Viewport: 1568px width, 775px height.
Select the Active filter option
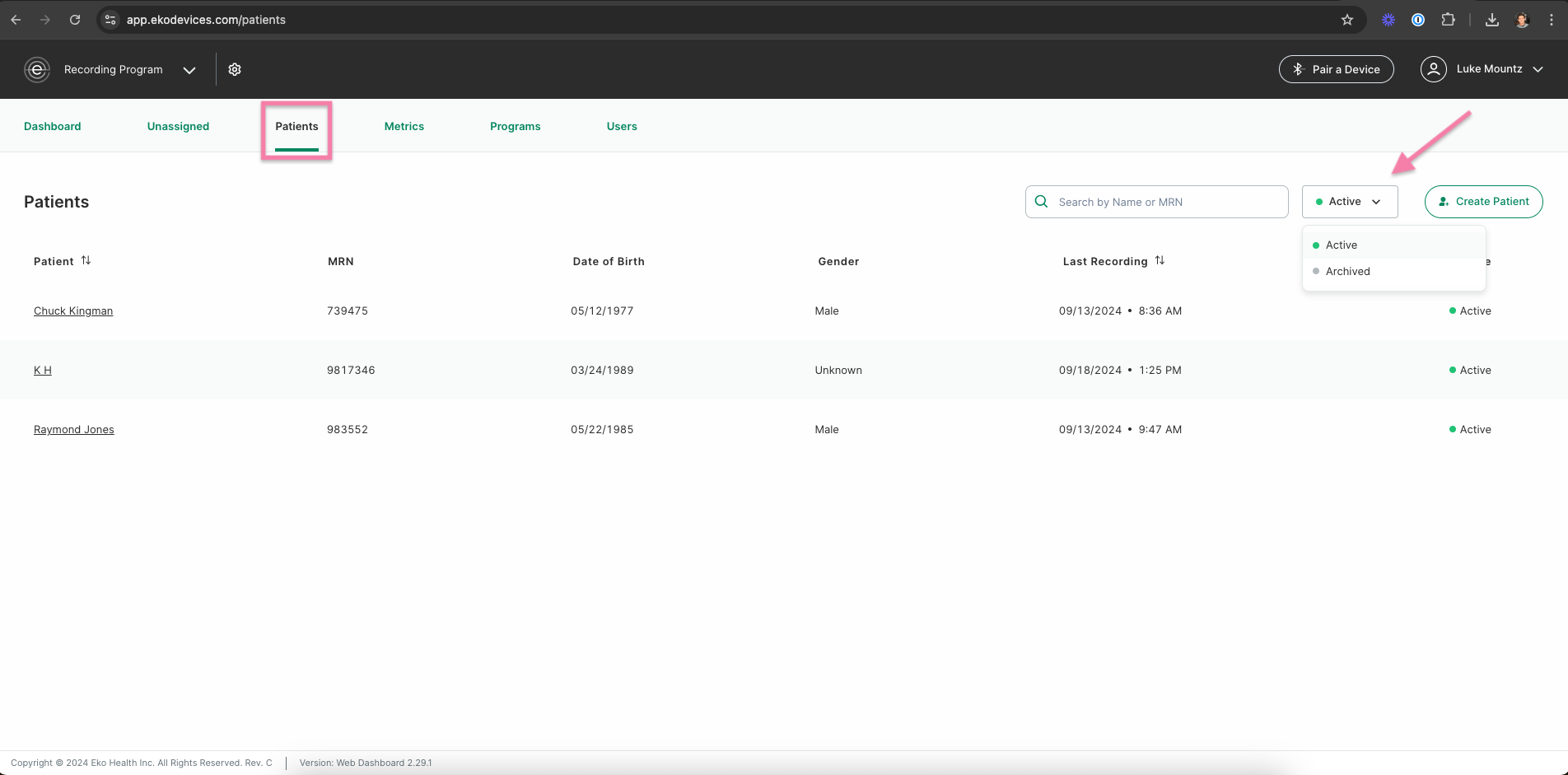pos(1393,245)
